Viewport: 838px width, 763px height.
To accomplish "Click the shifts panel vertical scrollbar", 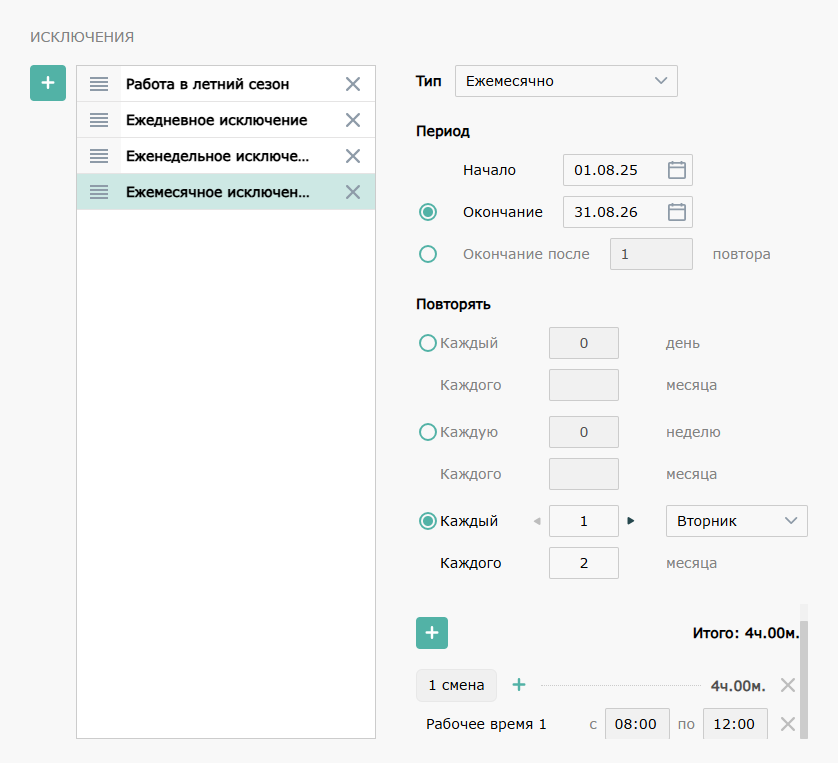I will tap(804, 680).
